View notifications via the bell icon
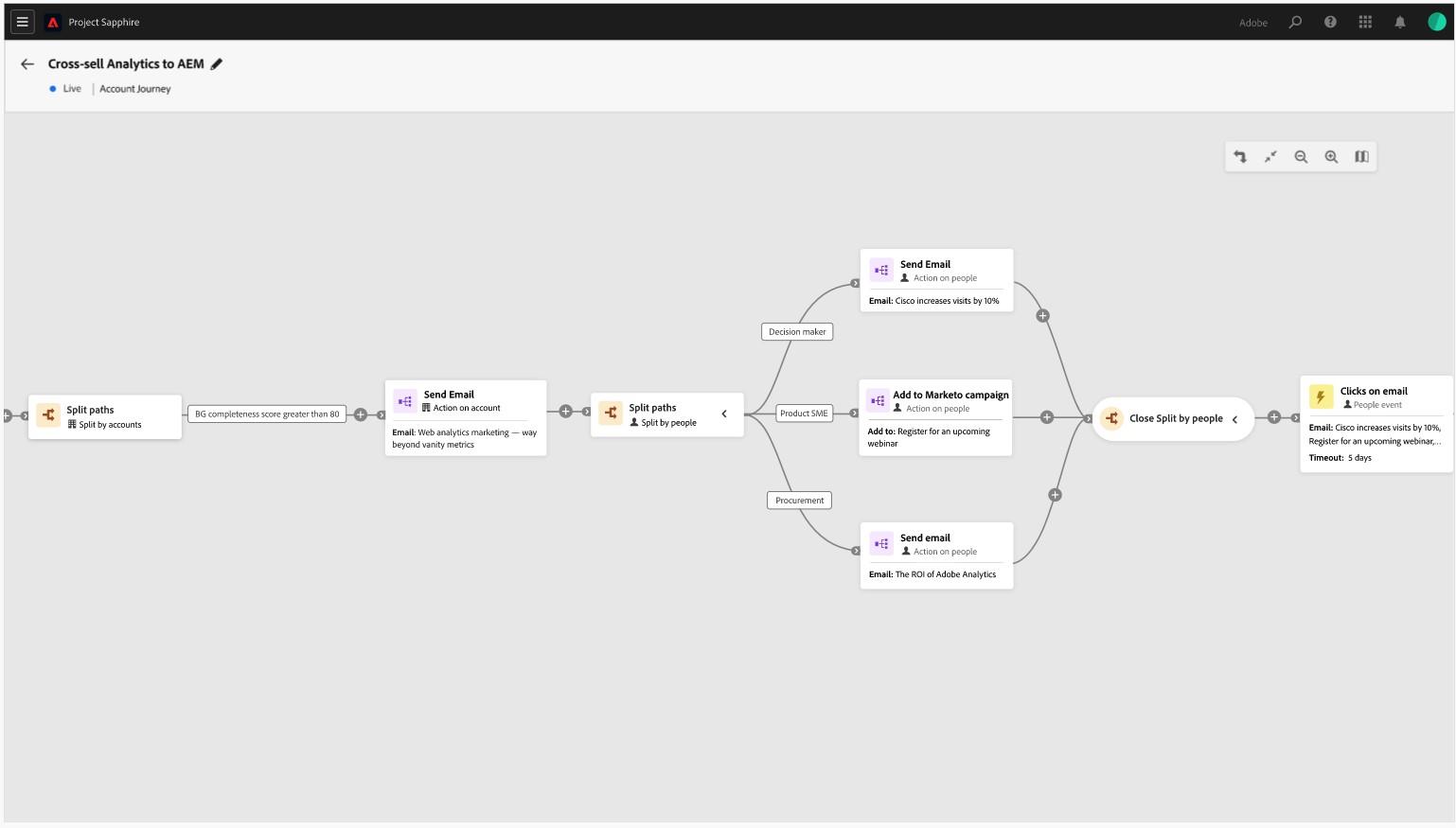This screenshot has width=1456, height=828. click(x=1400, y=22)
